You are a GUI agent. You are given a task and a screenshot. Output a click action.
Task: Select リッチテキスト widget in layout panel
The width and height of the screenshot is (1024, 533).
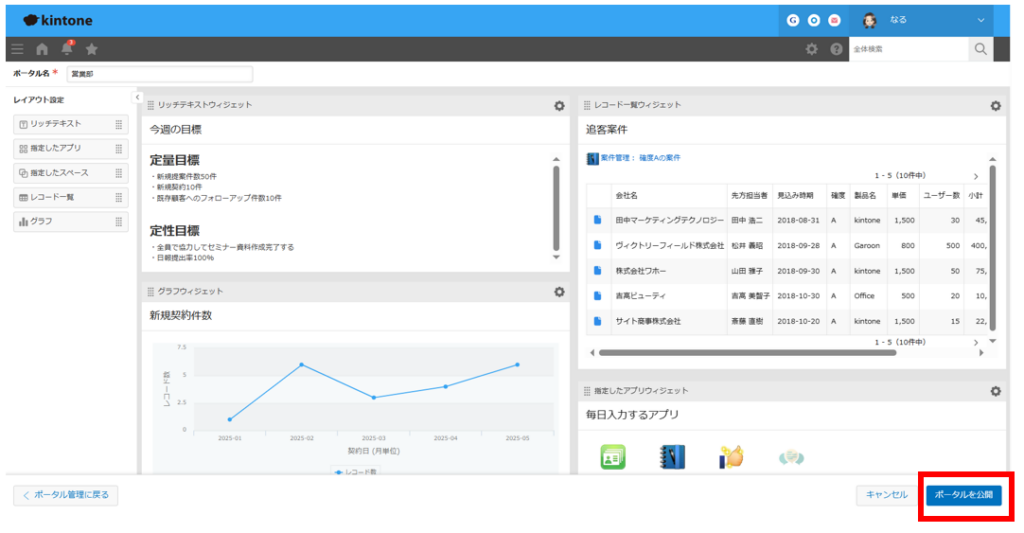(70, 124)
